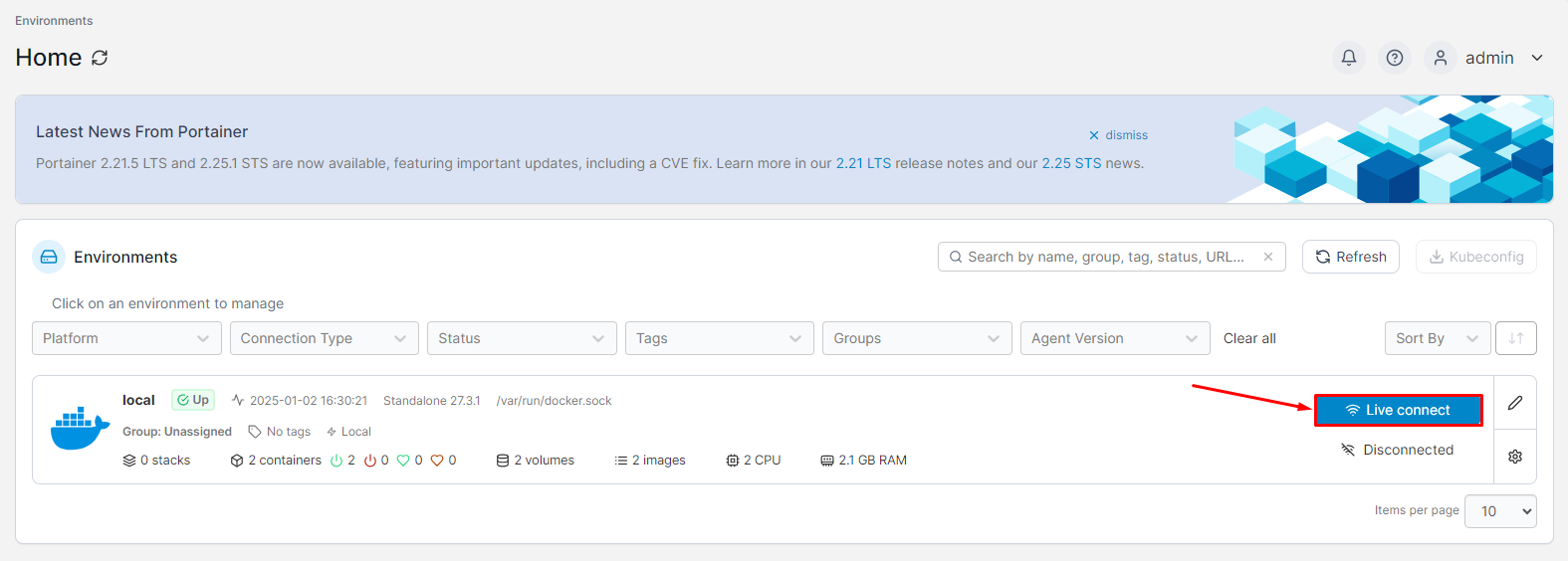Click the Up status badge
The width and height of the screenshot is (1568, 561).
pyautogui.click(x=193, y=400)
